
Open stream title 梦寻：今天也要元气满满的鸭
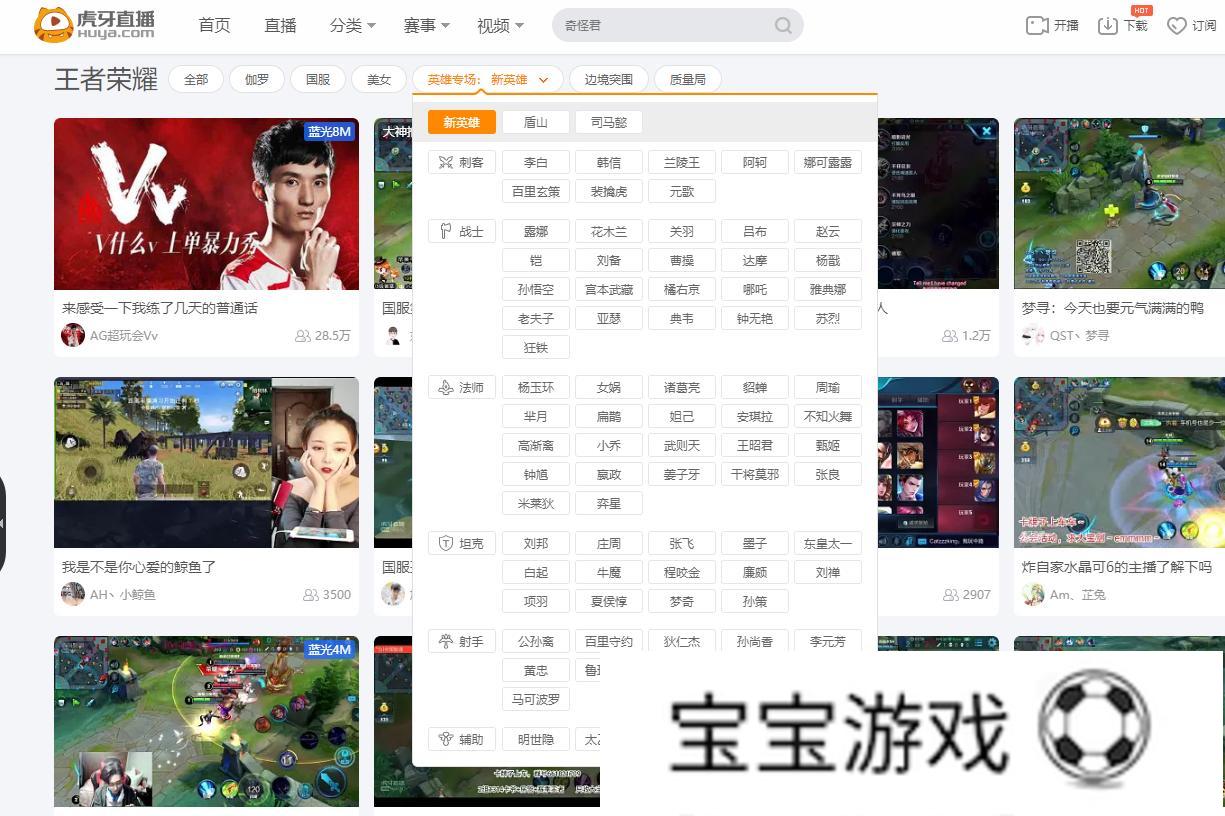click(x=1113, y=308)
